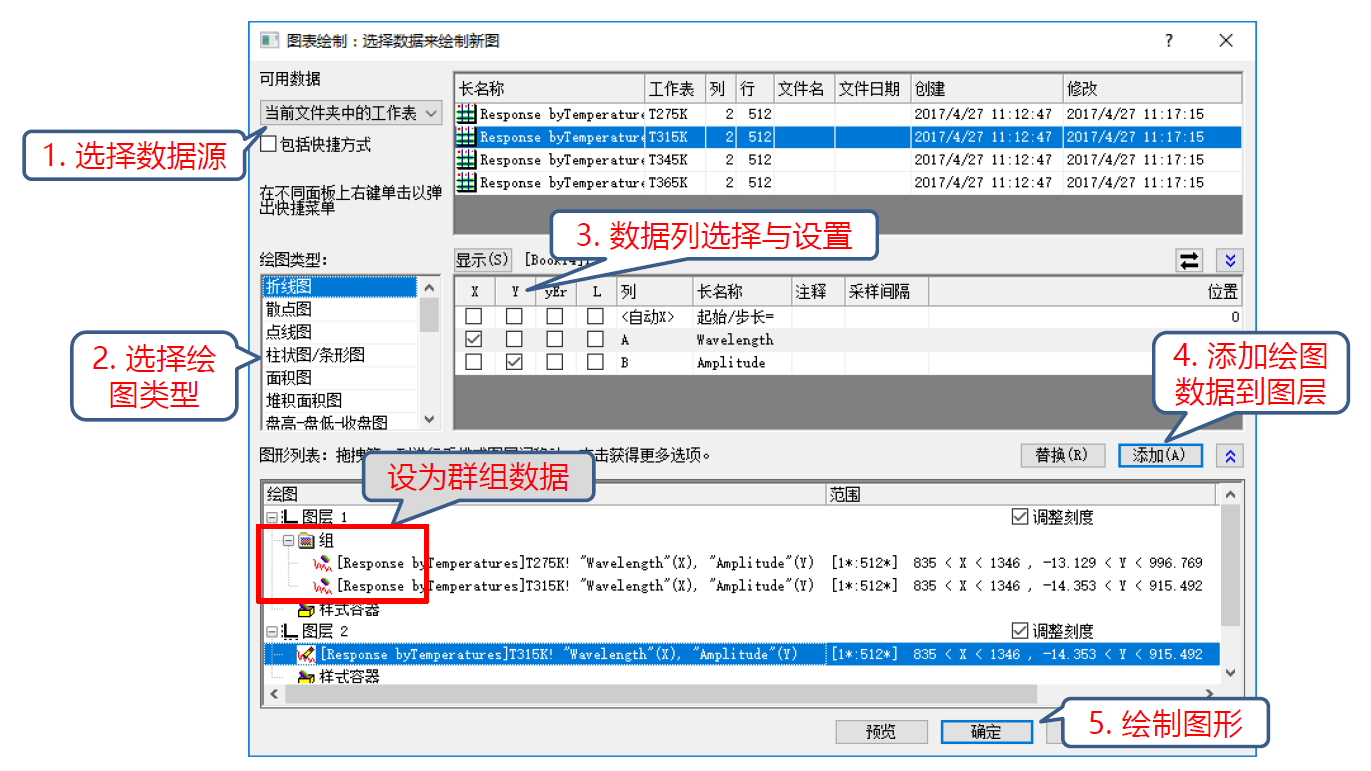The width and height of the screenshot is (1371, 771).
Task: Open the 当前文件夹中的工作表 data source dropdown
Action: pos(350,113)
